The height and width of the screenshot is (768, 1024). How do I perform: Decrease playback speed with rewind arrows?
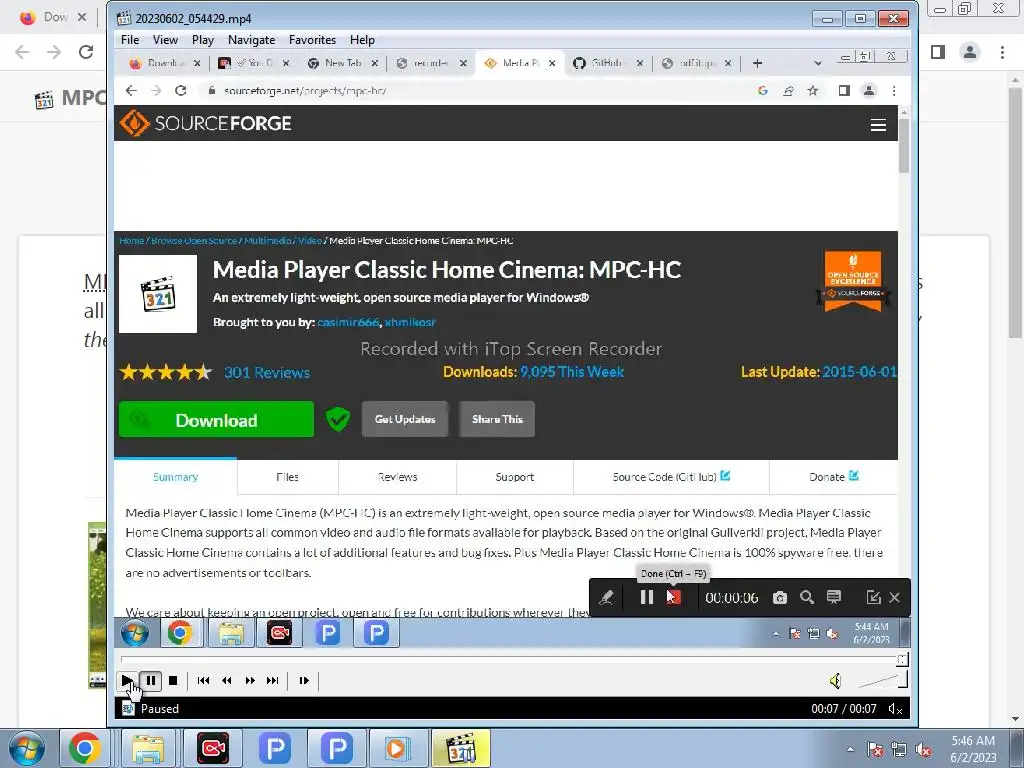(x=227, y=680)
